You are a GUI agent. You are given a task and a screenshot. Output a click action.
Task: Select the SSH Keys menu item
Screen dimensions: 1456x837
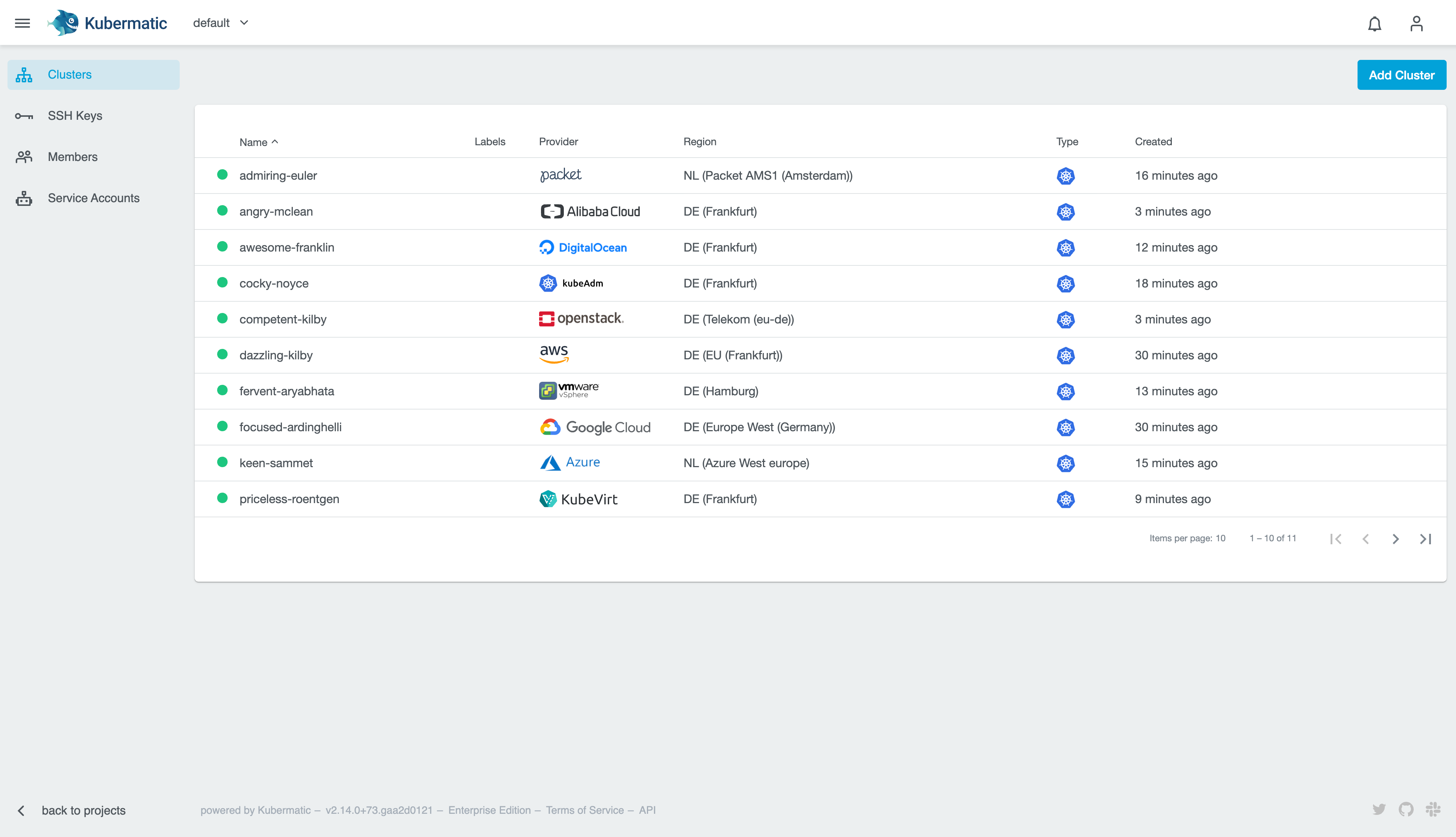94,116
